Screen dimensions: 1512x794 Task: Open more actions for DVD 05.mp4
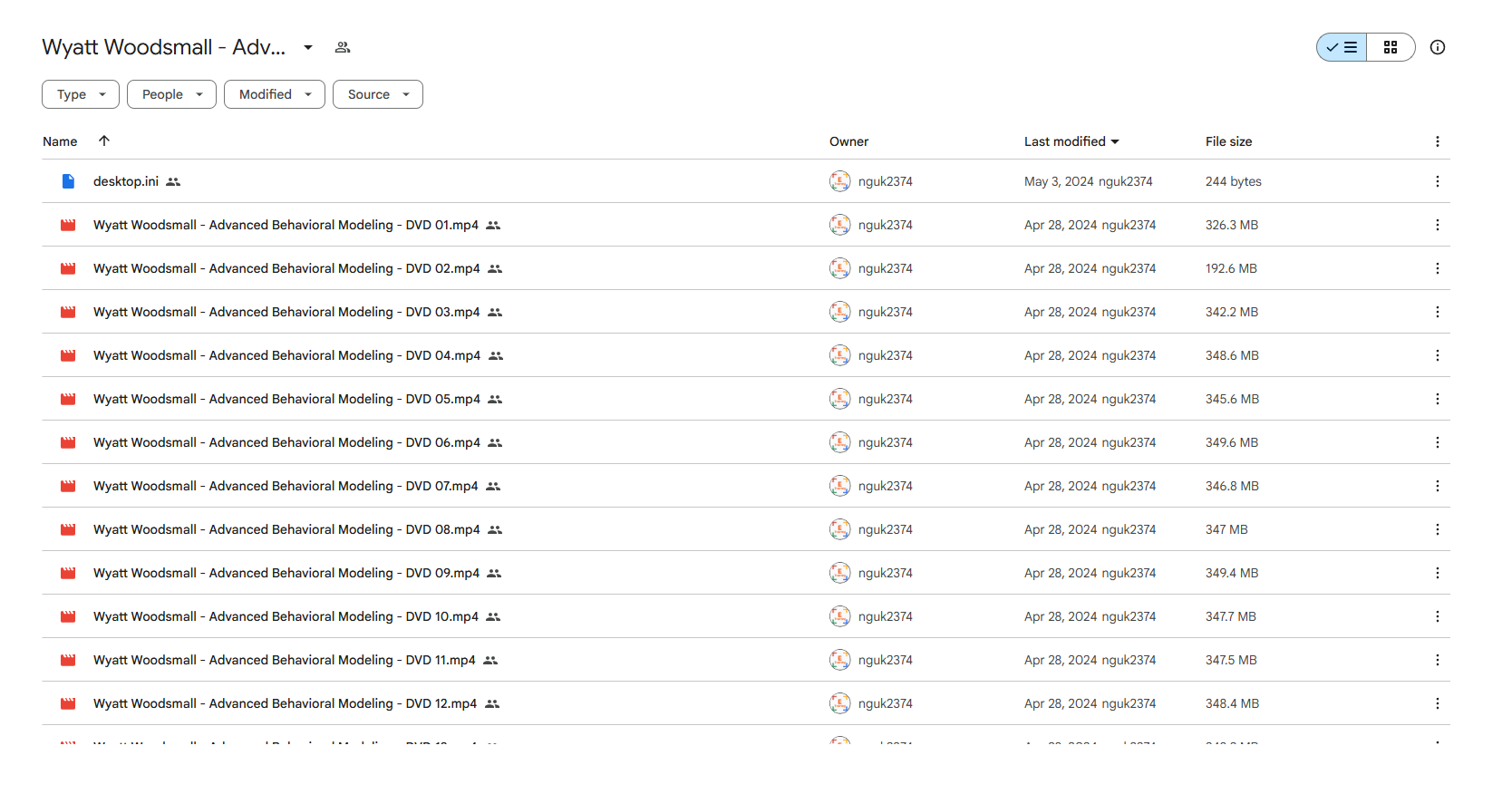[1438, 399]
